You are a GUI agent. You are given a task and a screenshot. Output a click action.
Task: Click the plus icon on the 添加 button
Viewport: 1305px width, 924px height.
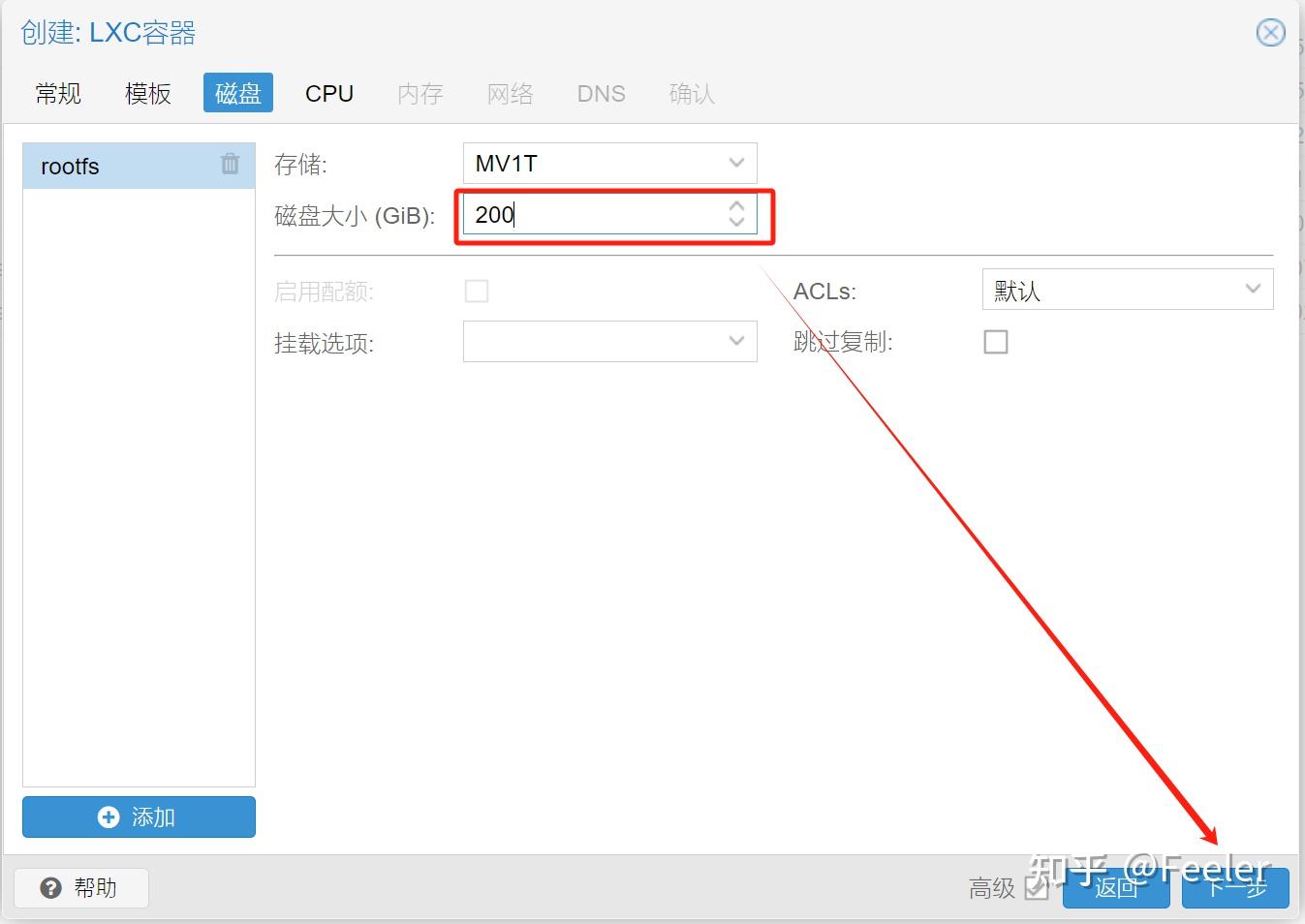[x=109, y=816]
